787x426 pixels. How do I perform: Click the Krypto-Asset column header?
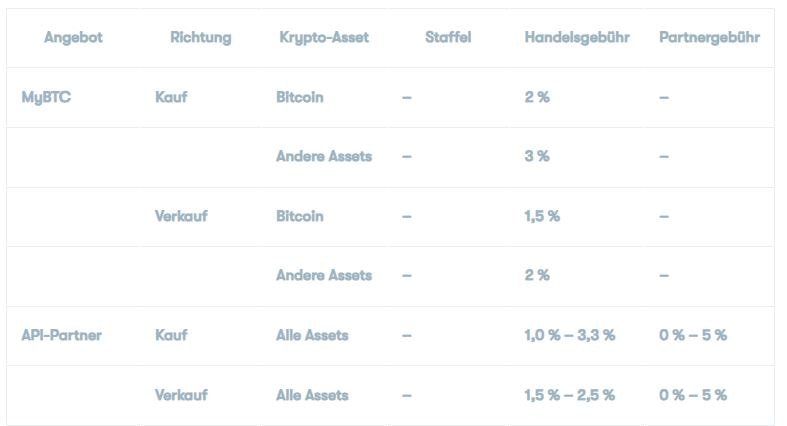(x=324, y=38)
